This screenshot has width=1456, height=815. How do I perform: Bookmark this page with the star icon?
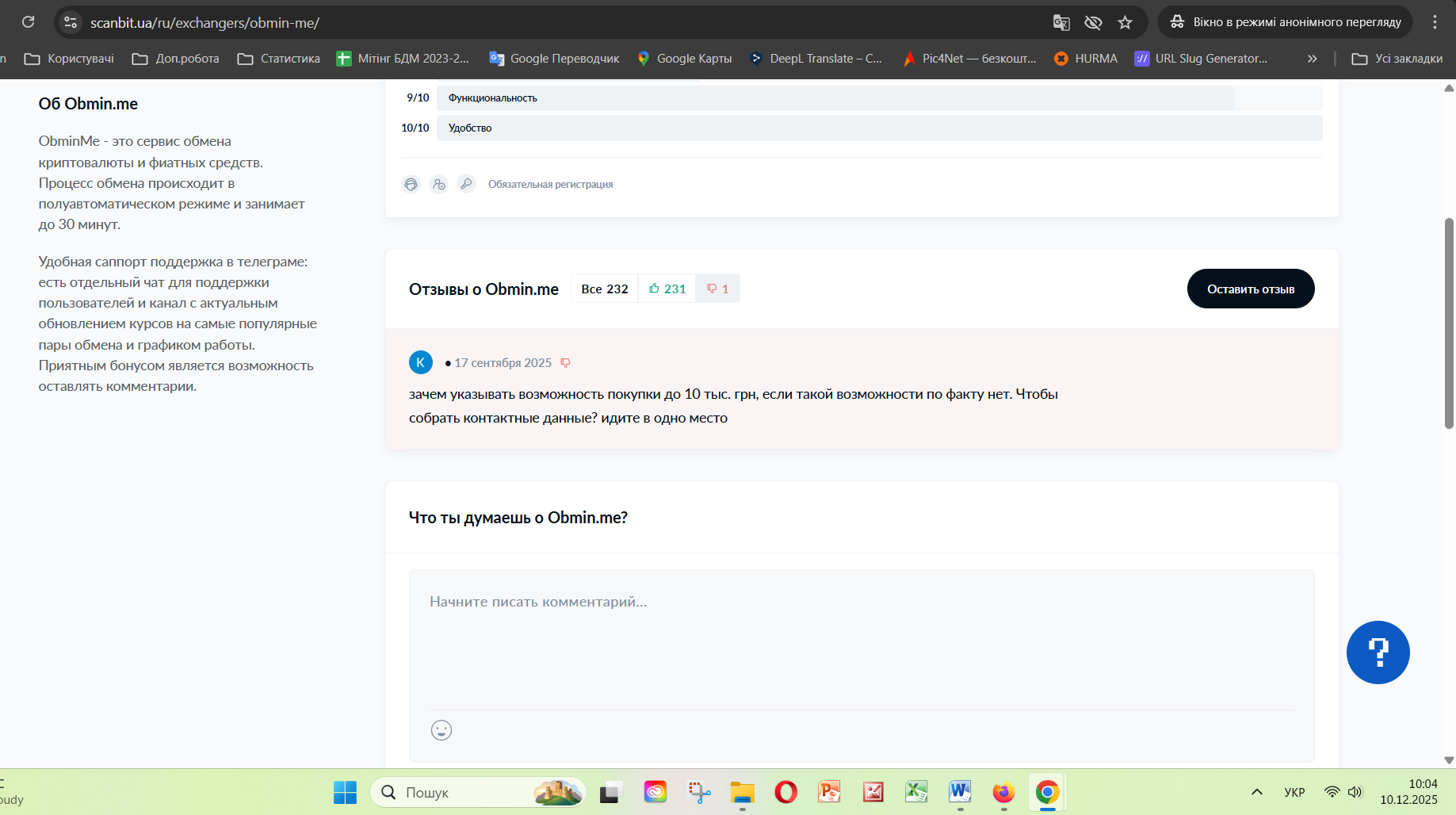click(1125, 22)
